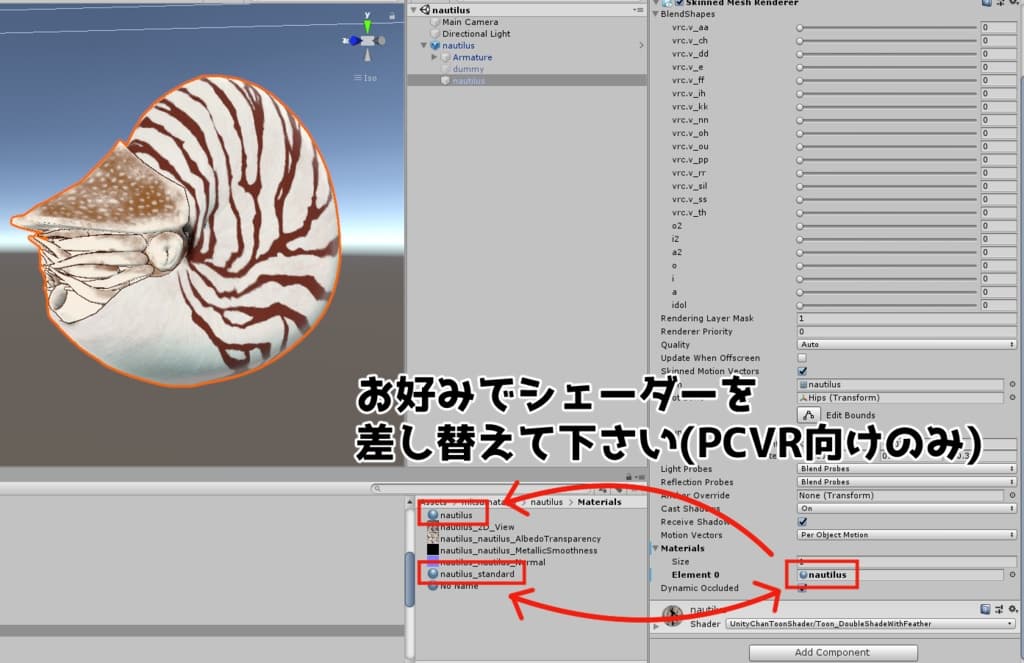The height and width of the screenshot is (663, 1024).
Task: Open the Shader dropdown for the material
Action: (871, 624)
